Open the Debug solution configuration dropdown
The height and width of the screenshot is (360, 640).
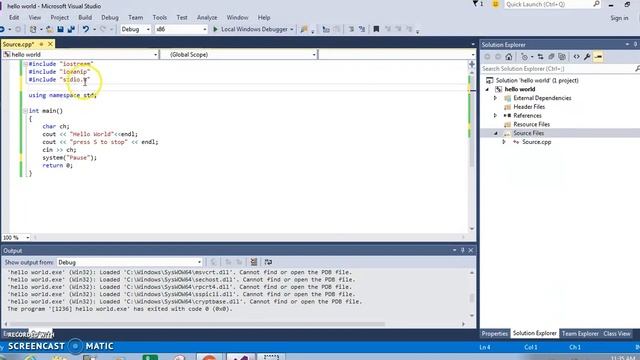136,29
